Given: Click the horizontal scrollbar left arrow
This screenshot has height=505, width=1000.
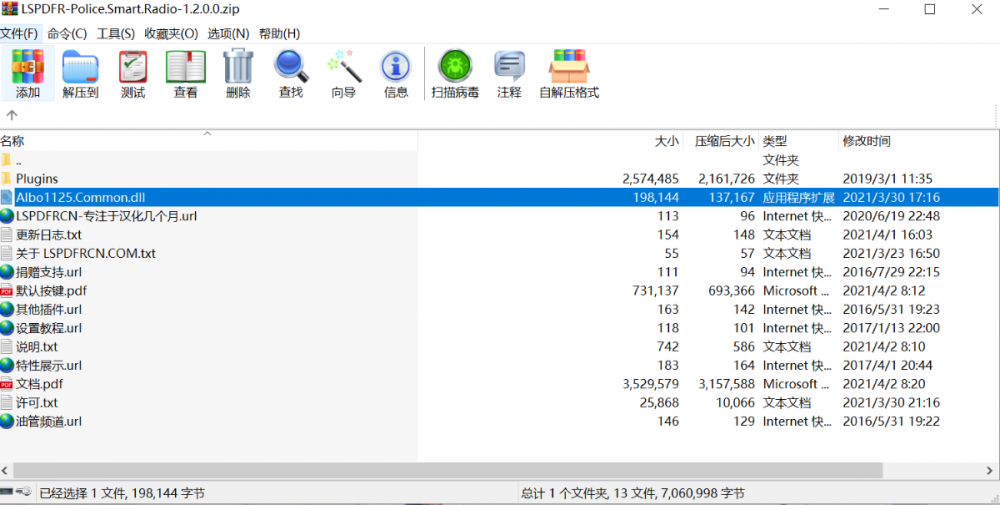Looking at the screenshot, I should pyautogui.click(x=6, y=471).
